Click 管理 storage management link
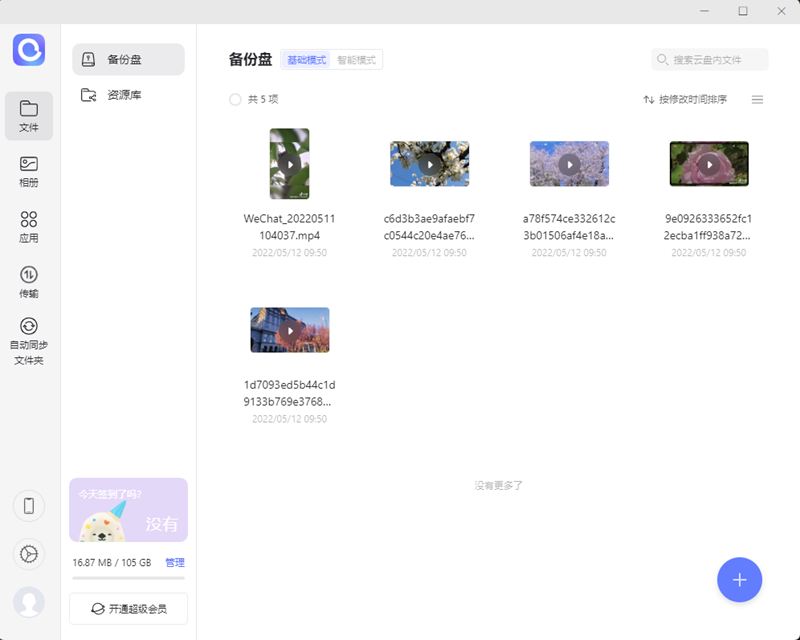Viewport: 800px width, 640px height. pyautogui.click(x=175, y=563)
